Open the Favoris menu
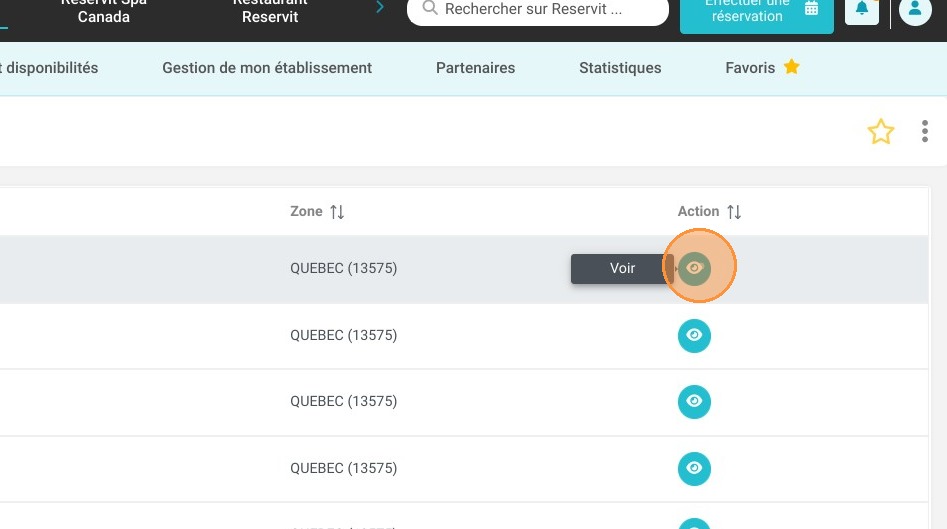 tap(750, 68)
